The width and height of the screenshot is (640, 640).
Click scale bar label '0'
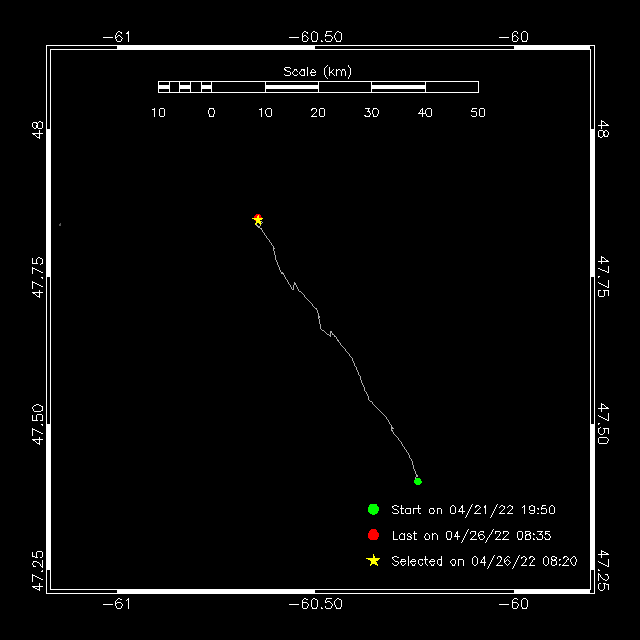coord(211,113)
